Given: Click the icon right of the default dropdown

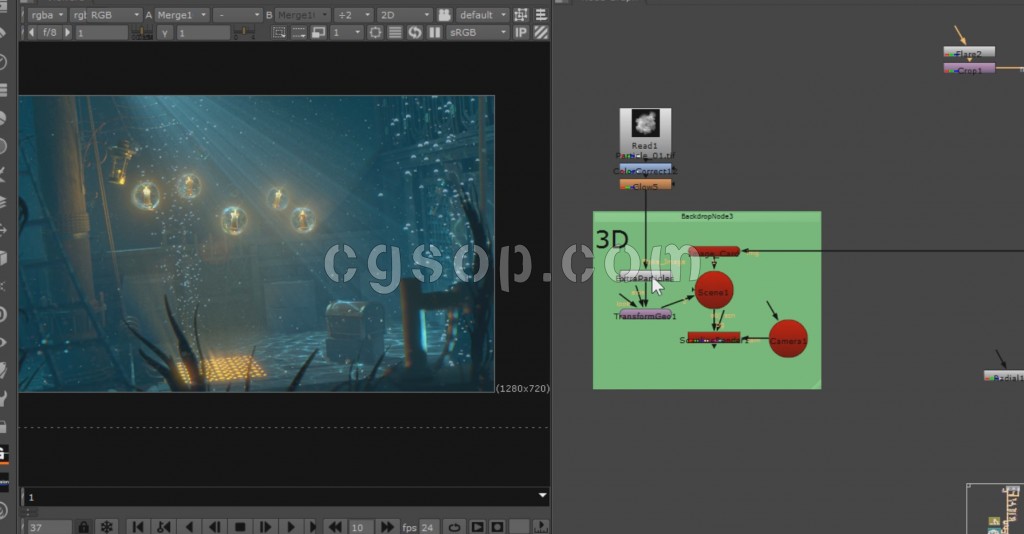Looking at the screenshot, I should coord(520,14).
